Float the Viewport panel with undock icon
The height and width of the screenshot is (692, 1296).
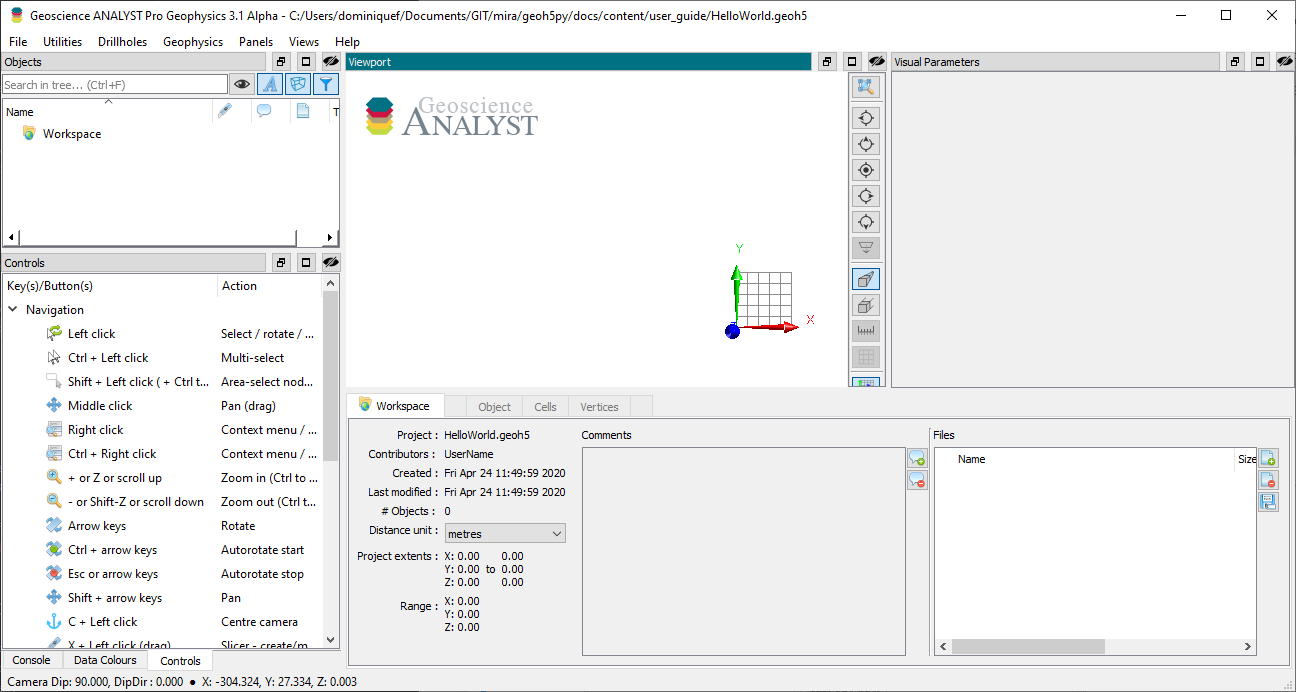[827, 62]
